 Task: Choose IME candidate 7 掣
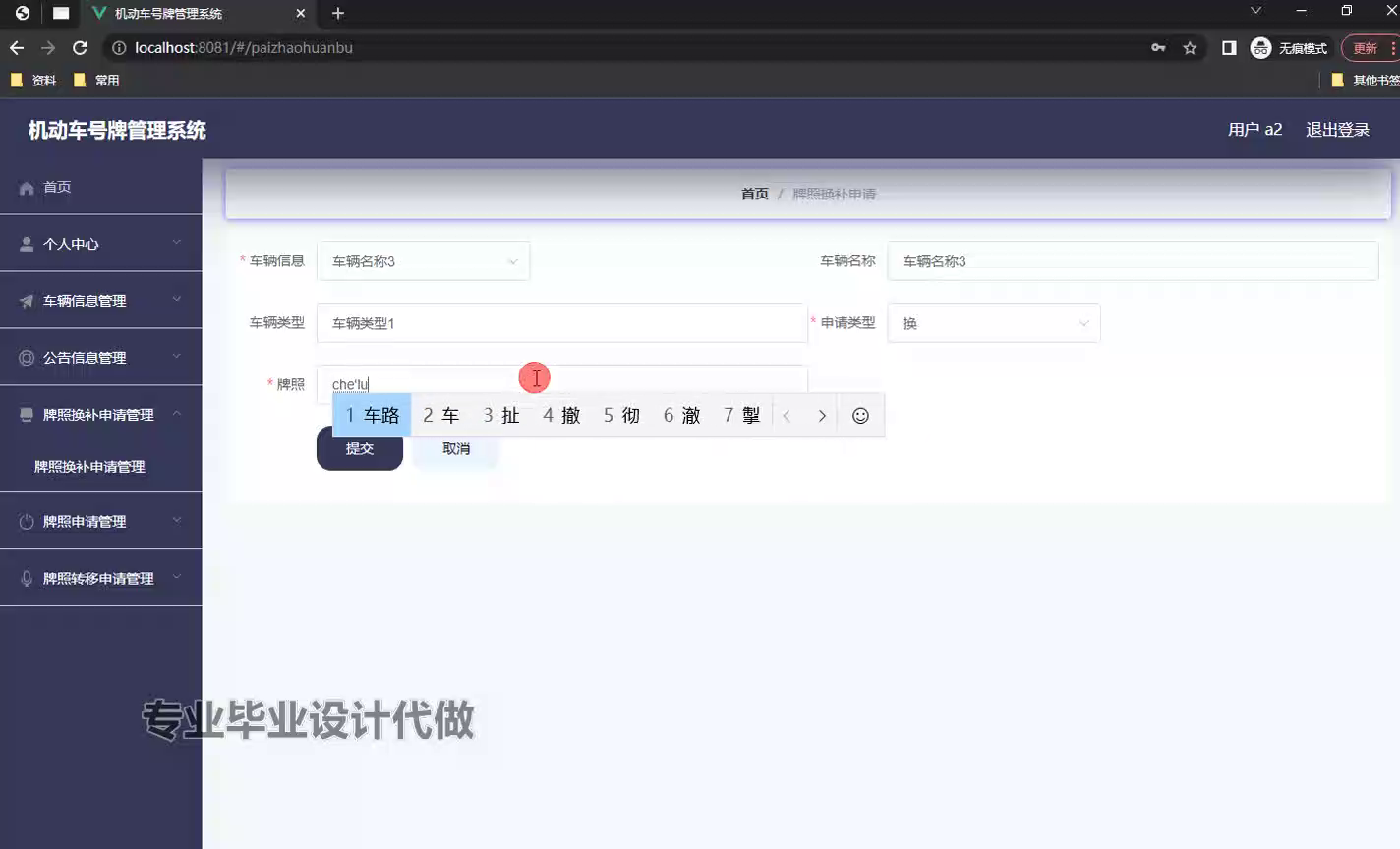(x=741, y=415)
